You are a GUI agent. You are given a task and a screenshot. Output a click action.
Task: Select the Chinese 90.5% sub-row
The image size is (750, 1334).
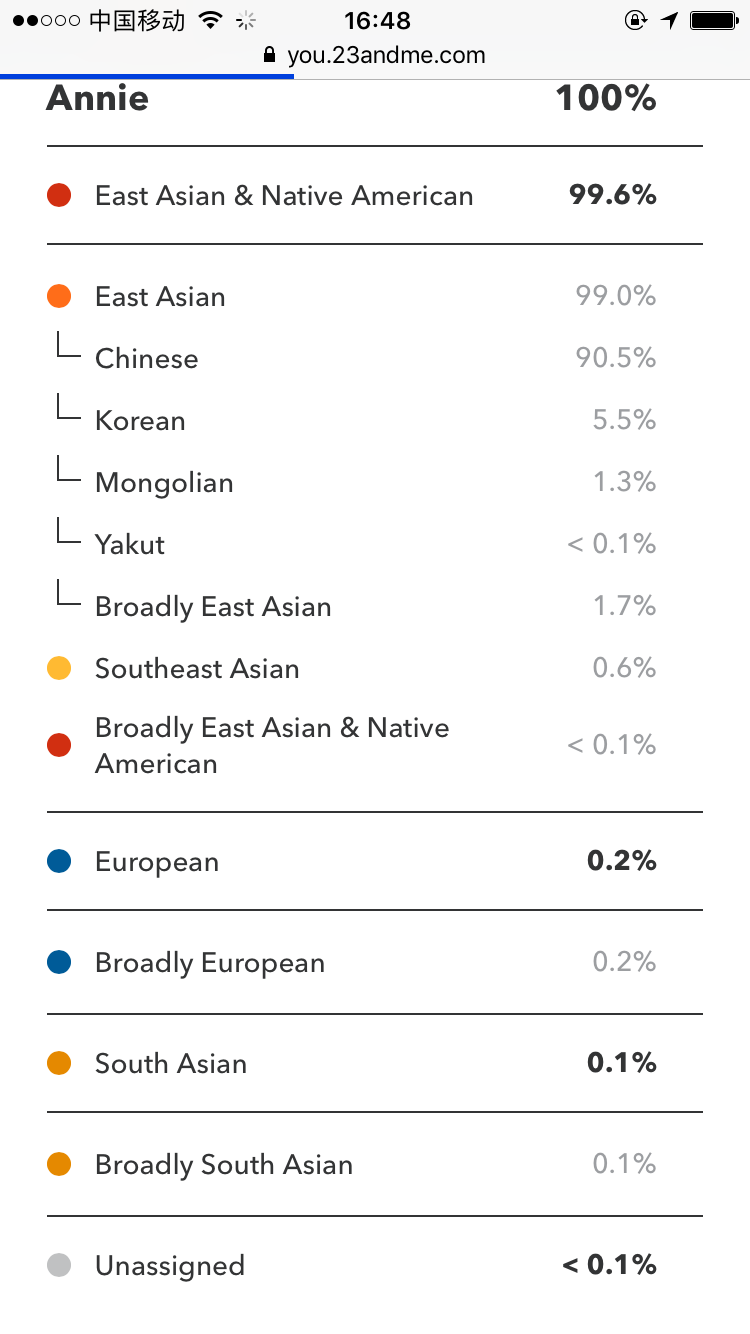[x=375, y=358]
